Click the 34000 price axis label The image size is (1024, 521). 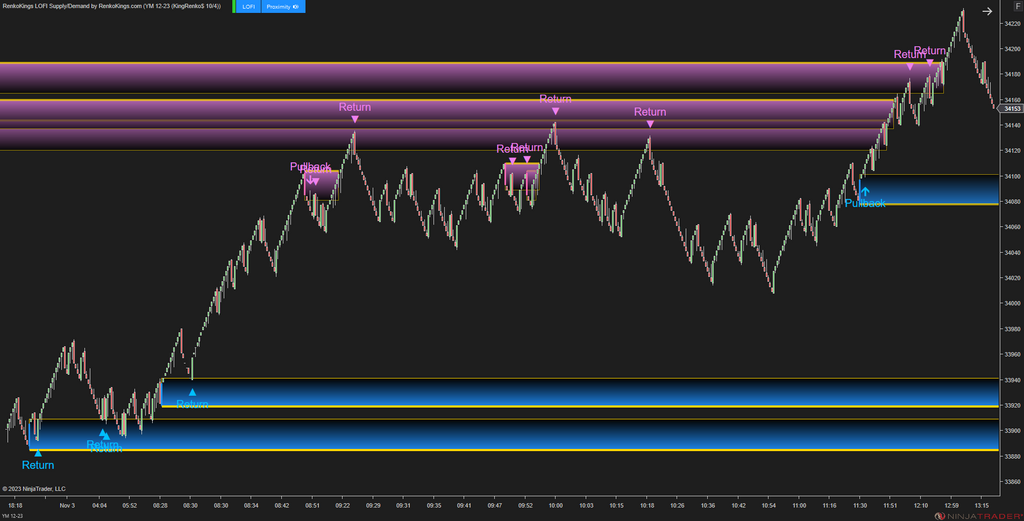(x=1012, y=304)
